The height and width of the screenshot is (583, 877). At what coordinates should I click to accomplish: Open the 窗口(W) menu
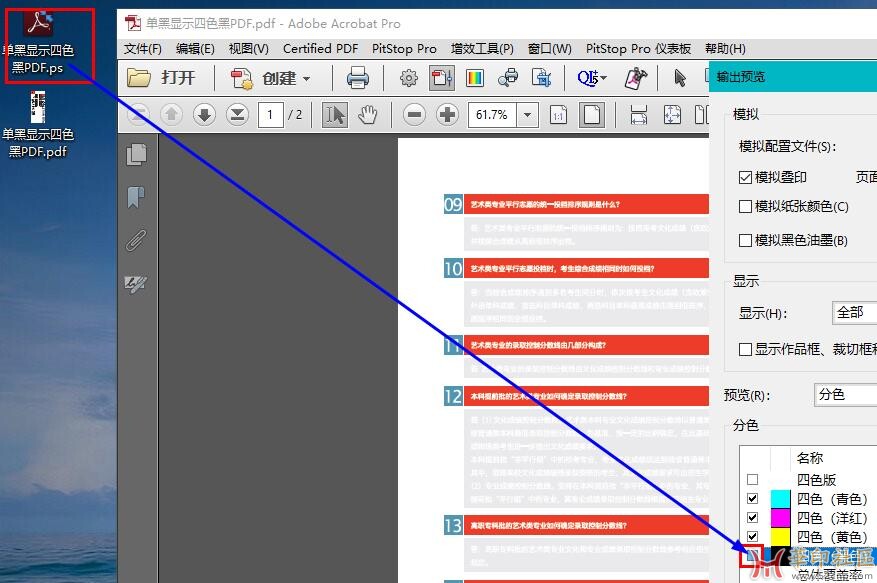[x=550, y=49]
